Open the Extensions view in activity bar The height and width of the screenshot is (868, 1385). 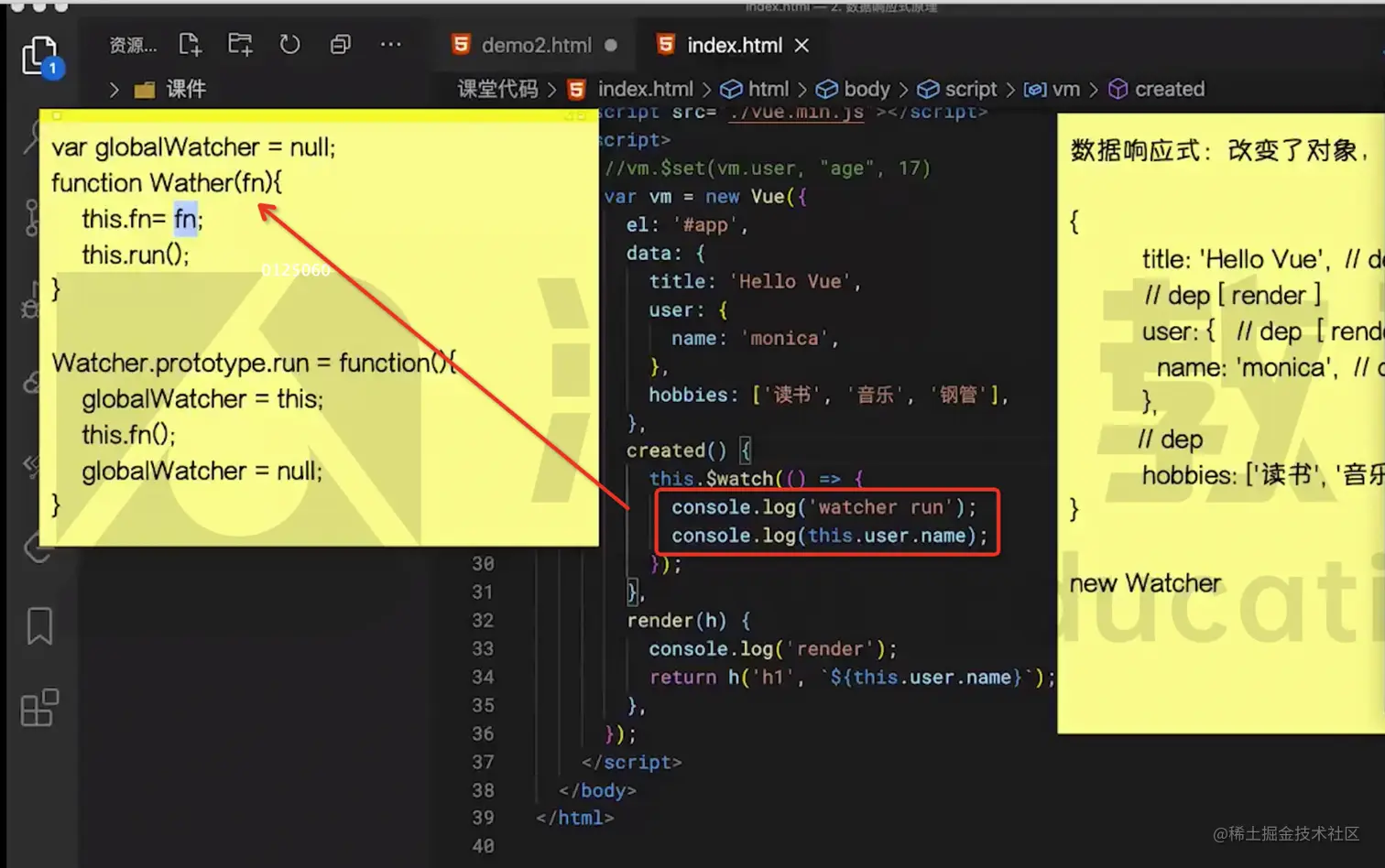click(x=39, y=708)
